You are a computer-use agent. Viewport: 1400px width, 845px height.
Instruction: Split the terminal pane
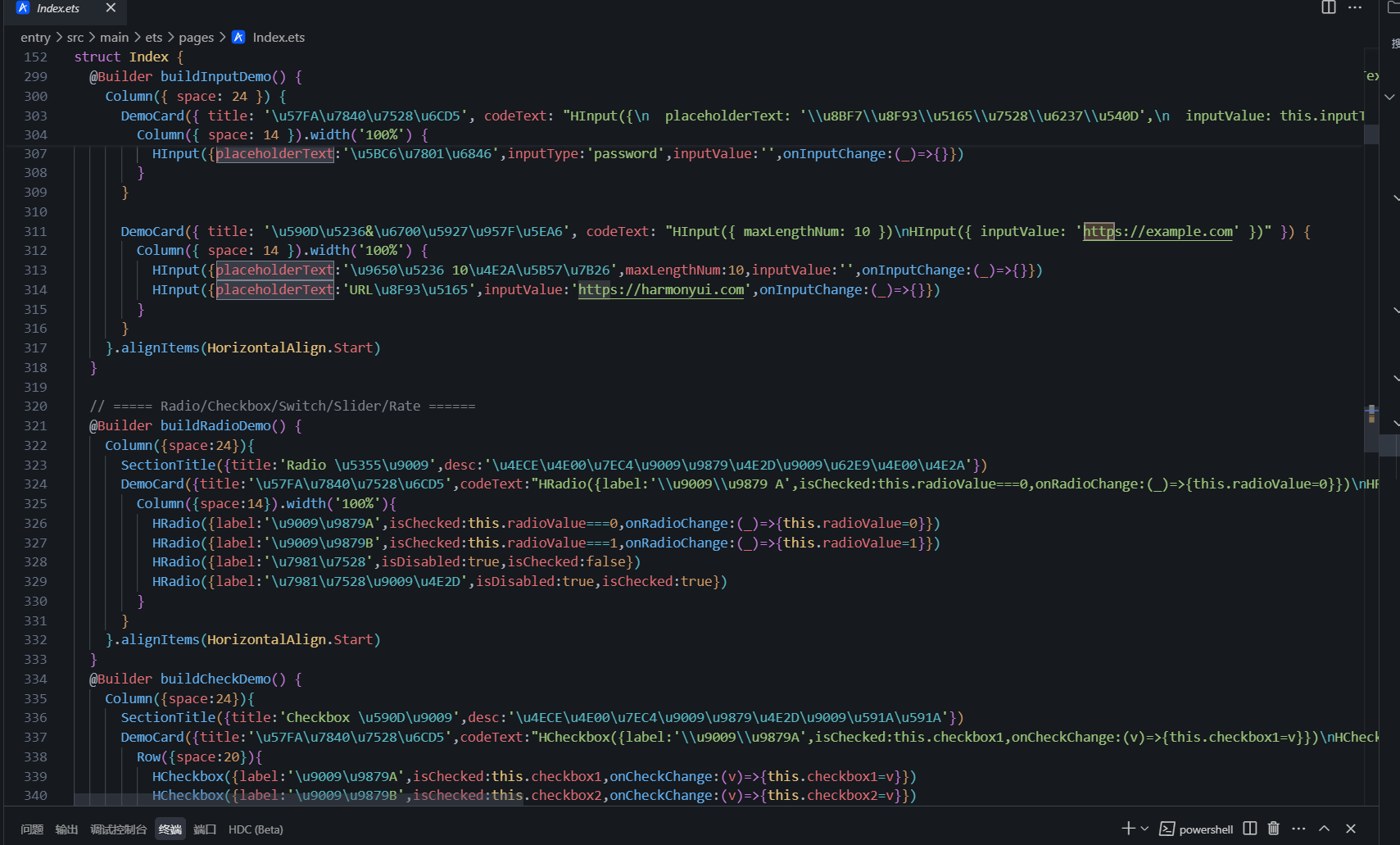click(x=1249, y=829)
